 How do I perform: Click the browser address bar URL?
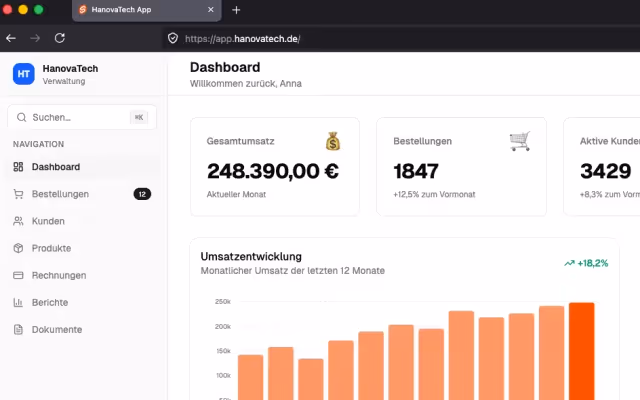[242, 39]
